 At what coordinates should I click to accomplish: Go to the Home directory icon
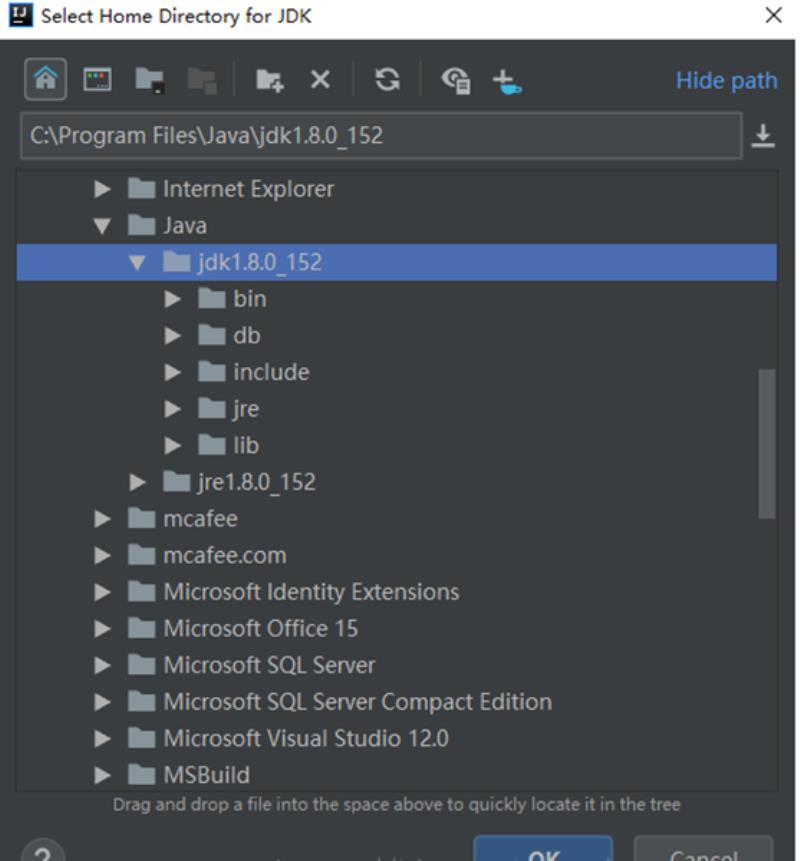pos(46,79)
